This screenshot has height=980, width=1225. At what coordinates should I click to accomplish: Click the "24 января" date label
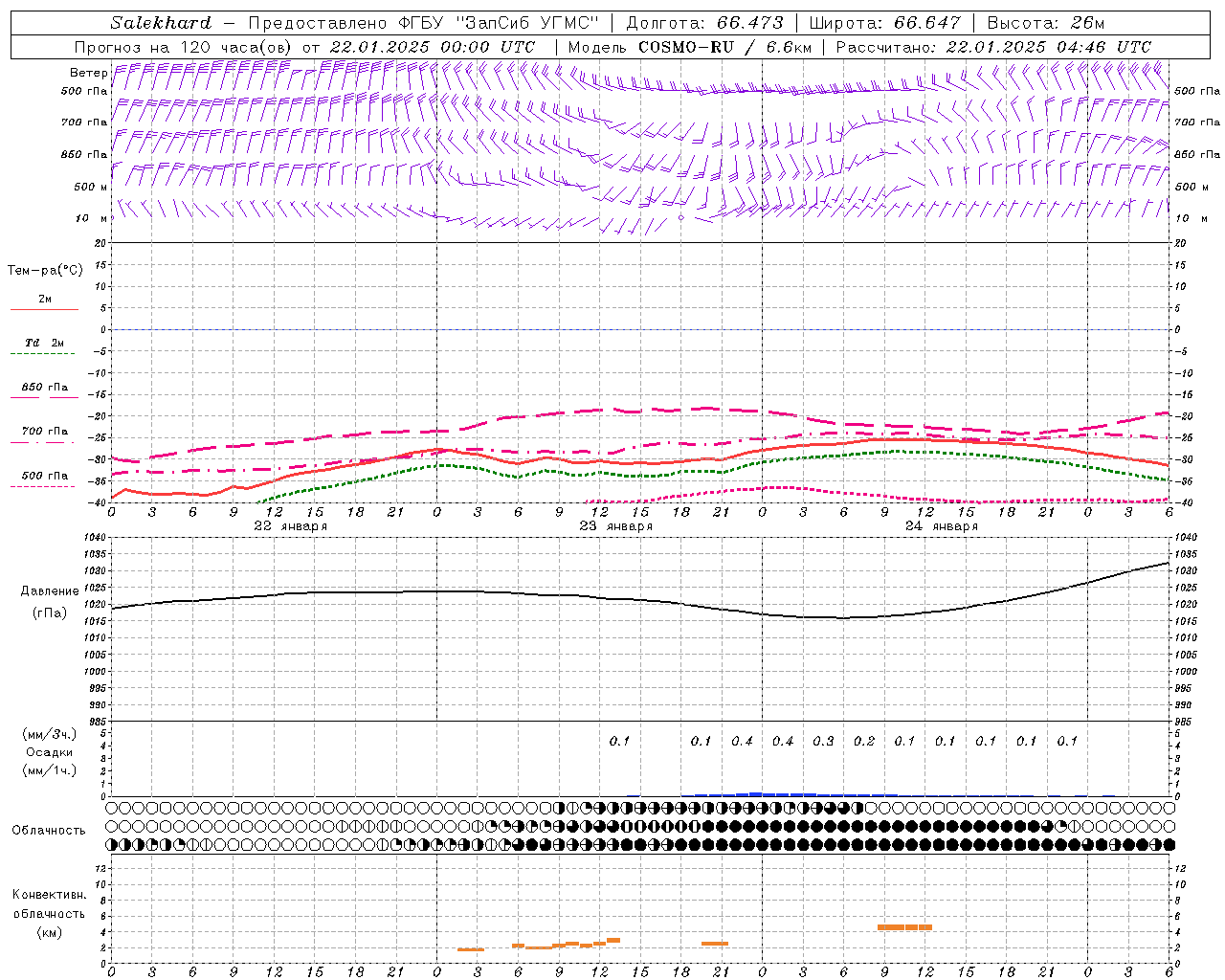(x=942, y=526)
